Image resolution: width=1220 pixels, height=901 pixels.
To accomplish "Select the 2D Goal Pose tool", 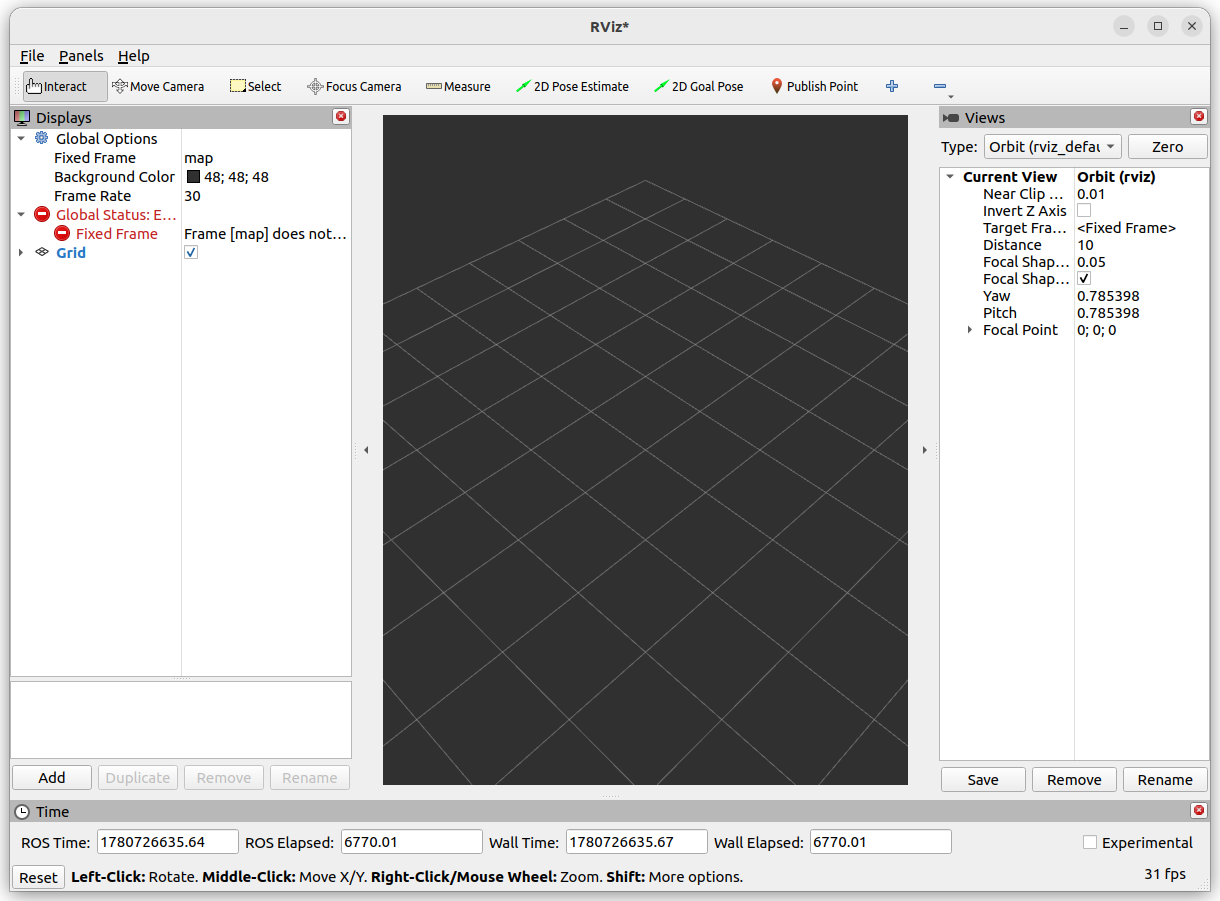I will tap(699, 86).
